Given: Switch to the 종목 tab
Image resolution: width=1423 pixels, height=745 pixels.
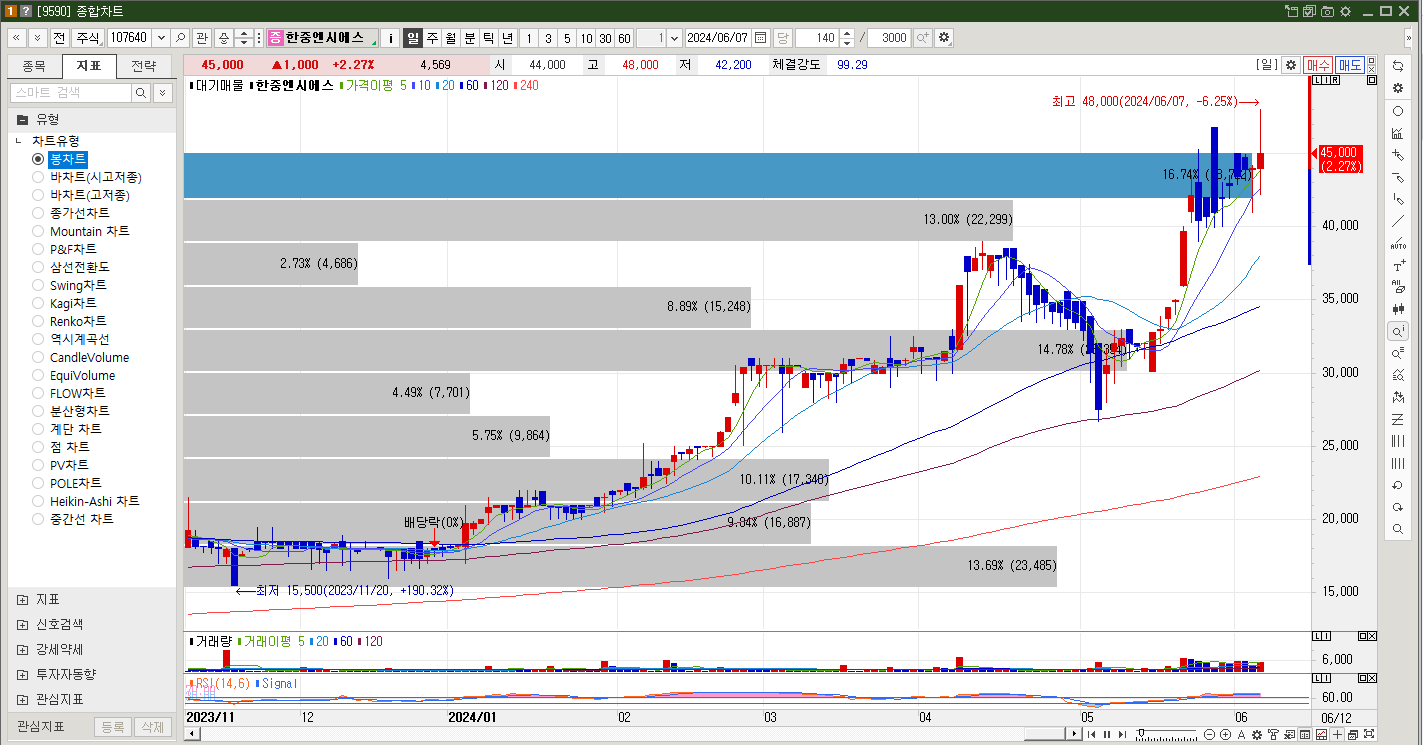Looking at the screenshot, I should (x=34, y=67).
